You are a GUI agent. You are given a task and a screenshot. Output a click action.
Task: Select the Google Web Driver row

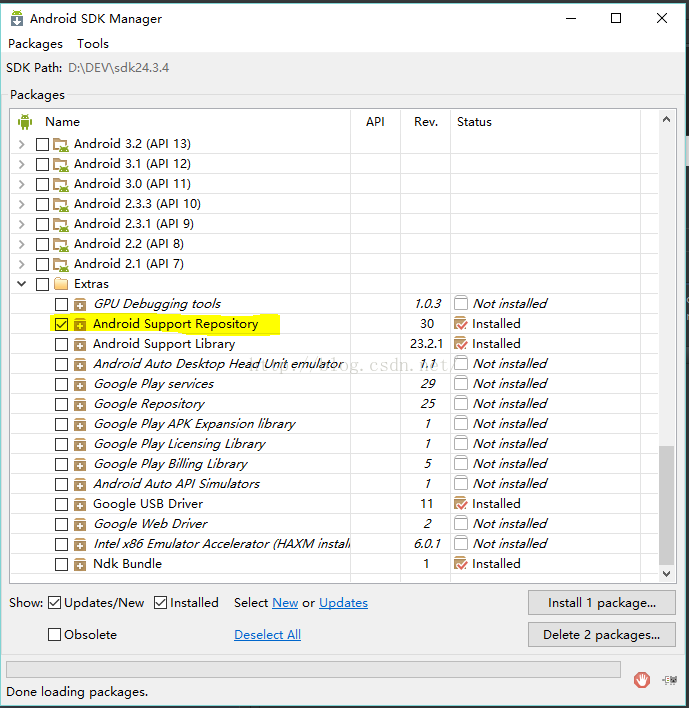pyautogui.click(x=334, y=524)
